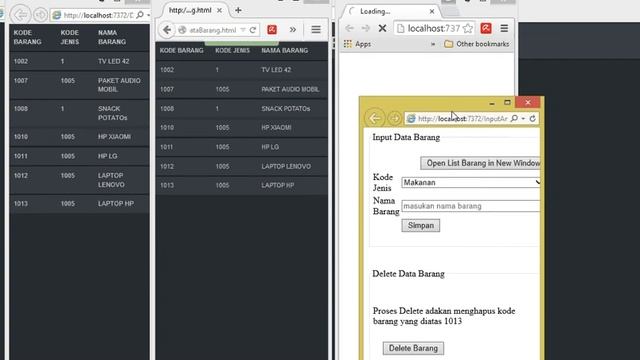Click back arrow in leftmost IE window

pos(20,15)
